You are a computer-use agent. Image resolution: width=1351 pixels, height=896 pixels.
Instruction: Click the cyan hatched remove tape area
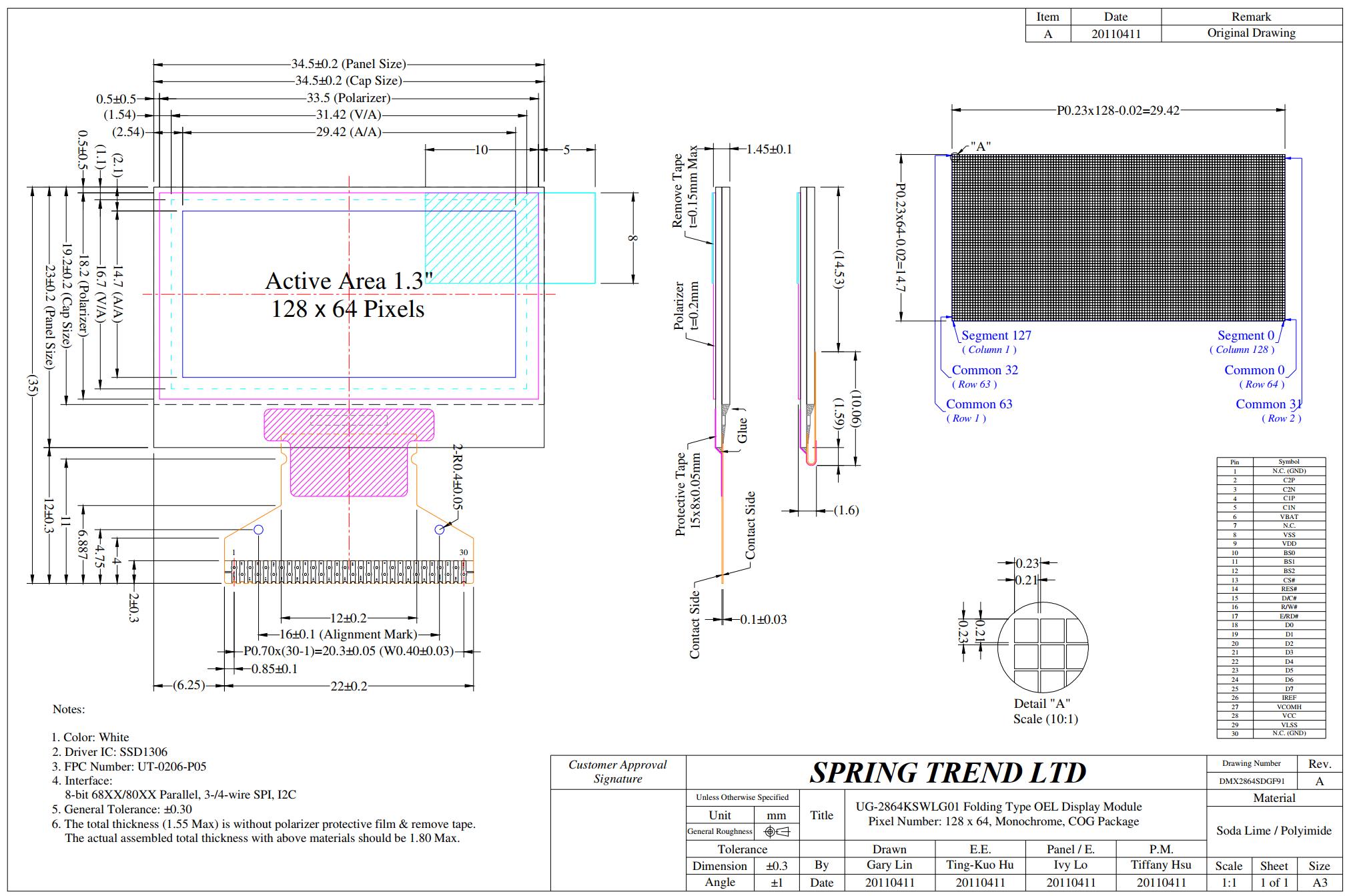pos(482,238)
